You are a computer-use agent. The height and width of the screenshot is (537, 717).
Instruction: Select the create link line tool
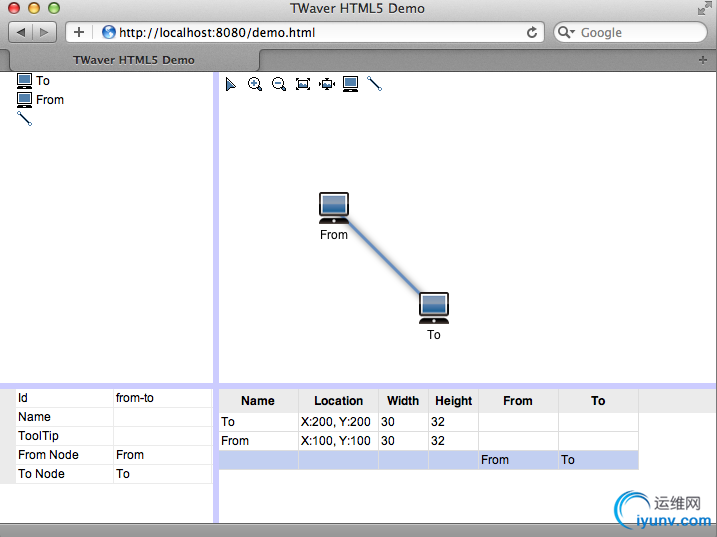[375, 84]
